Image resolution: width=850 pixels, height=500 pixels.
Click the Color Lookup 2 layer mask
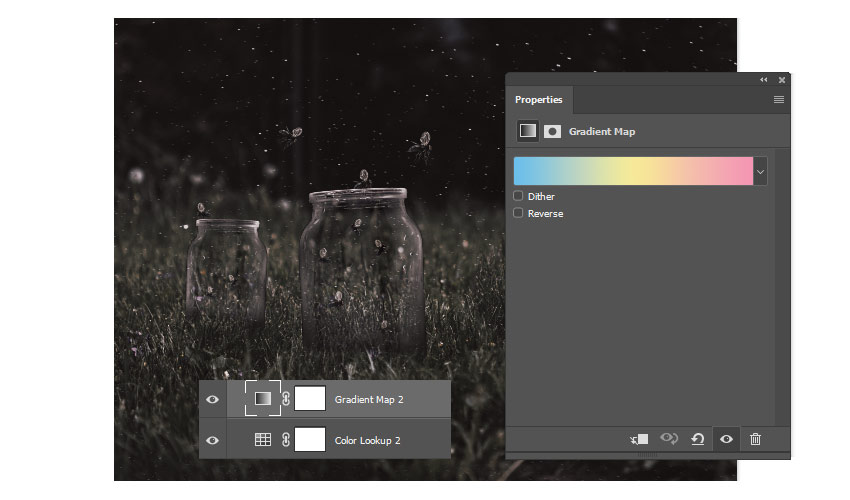pos(310,439)
